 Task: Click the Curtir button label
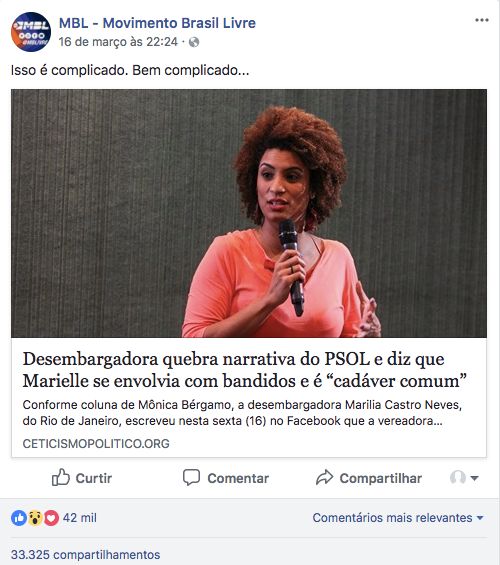(94, 478)
